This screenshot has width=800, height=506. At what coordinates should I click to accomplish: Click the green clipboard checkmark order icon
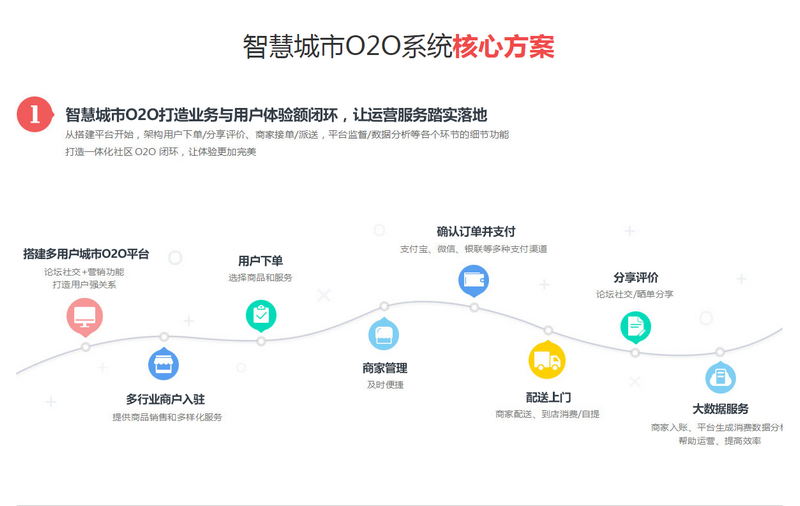tap(261, 315)
